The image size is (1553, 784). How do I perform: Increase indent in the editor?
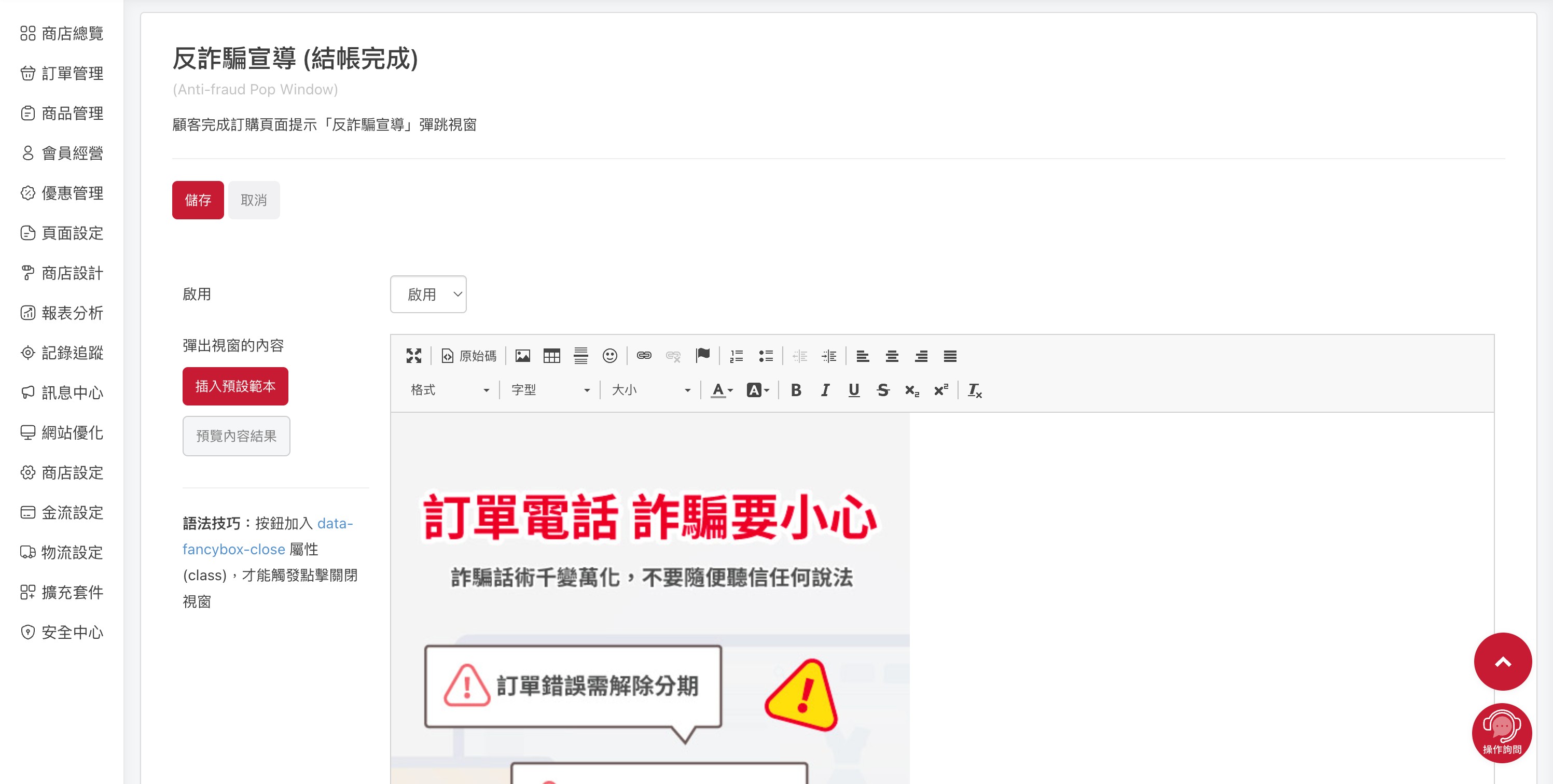828,356
